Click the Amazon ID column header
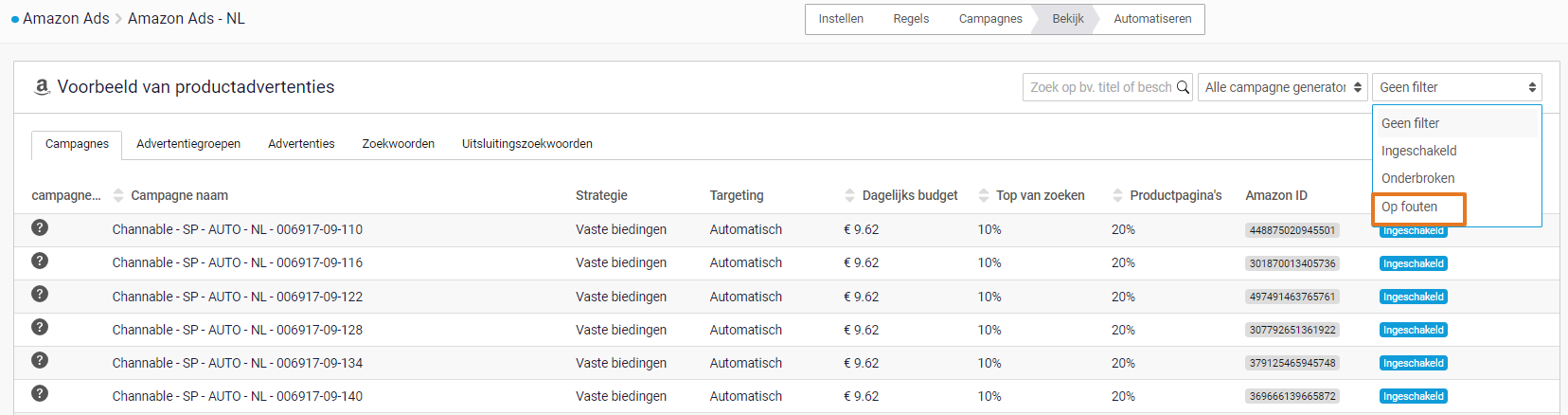This screenshot has width=1568, height=415. tap(1276, 195)
